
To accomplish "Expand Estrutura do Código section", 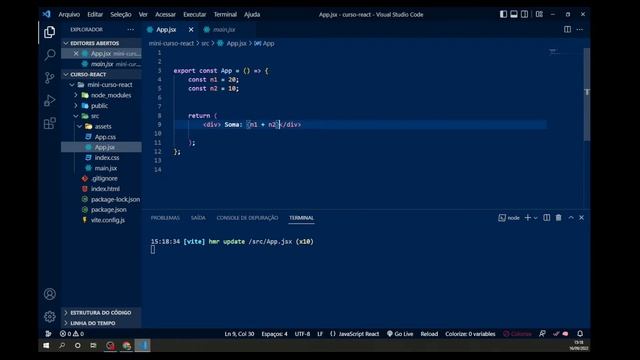I will pos(101,313).
